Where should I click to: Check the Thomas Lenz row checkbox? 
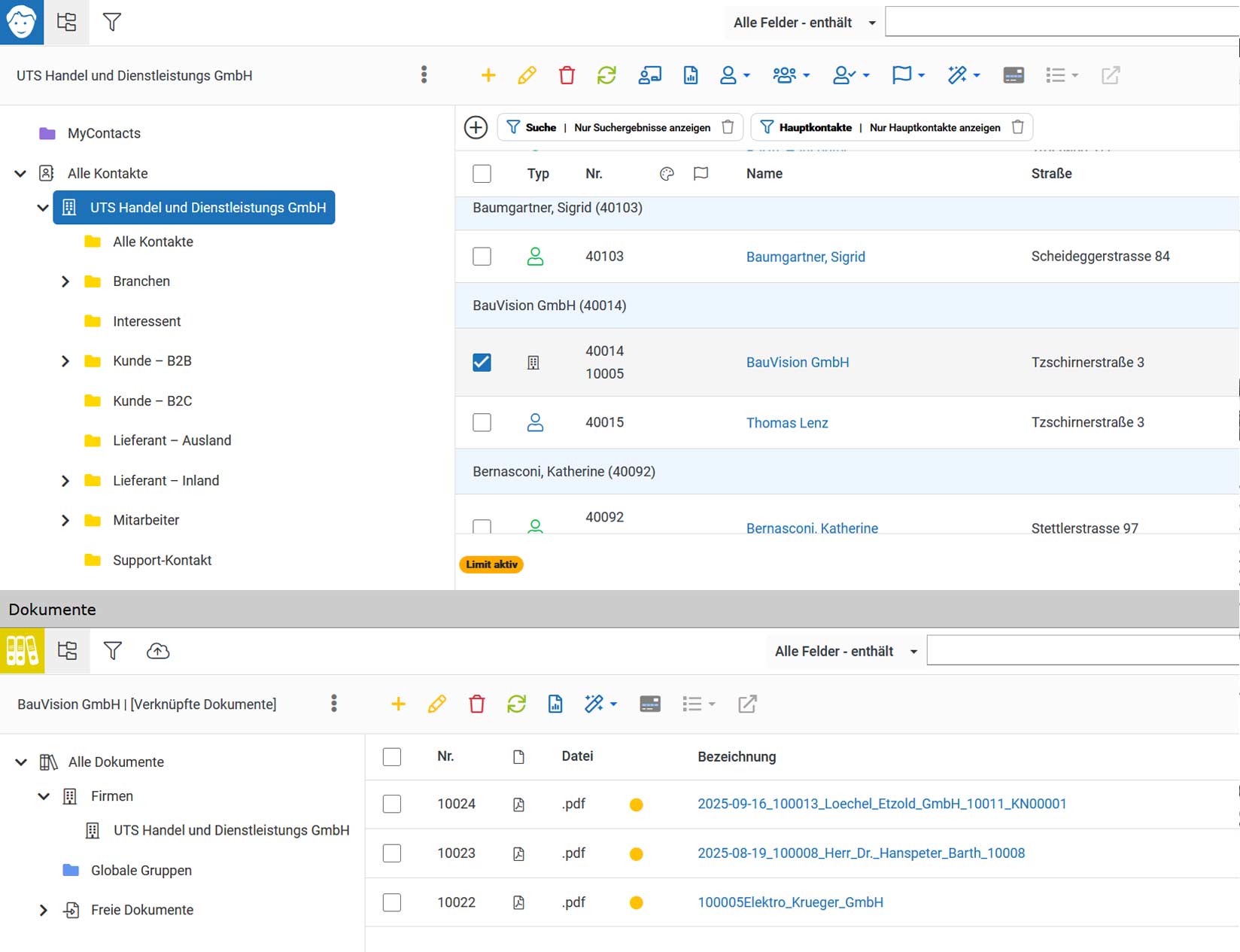pyautogui.click(x=482, y=422)
